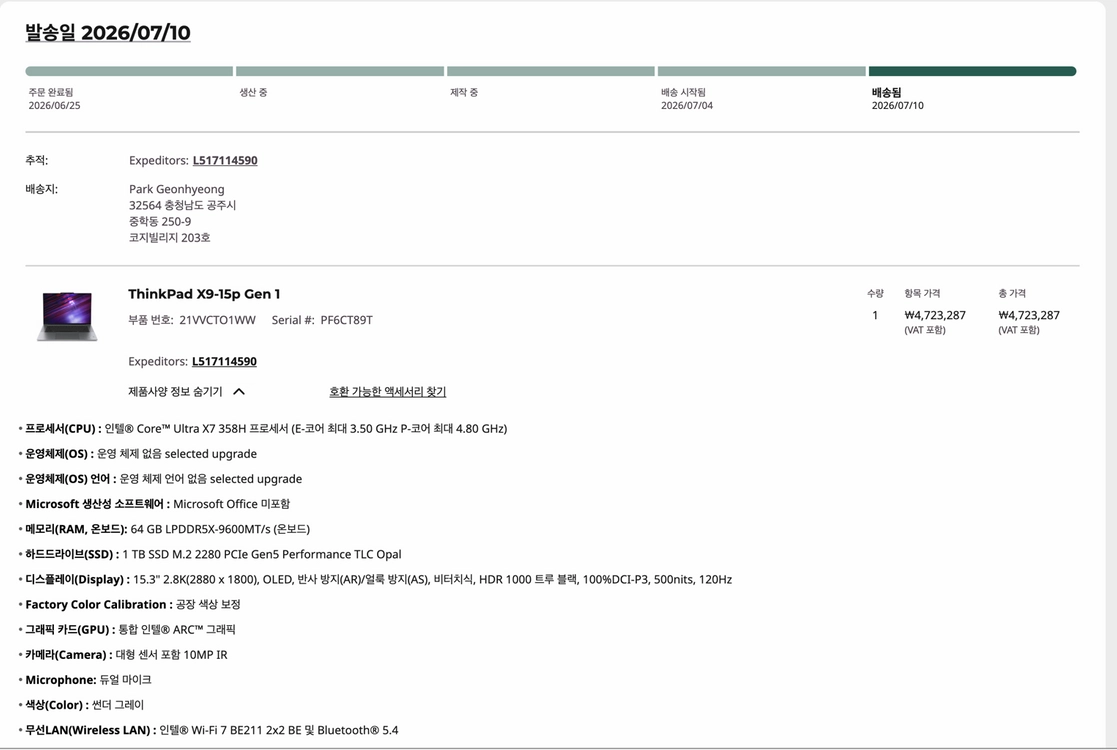Click total price ₩4,723,287 under 총 가격
Image resolution: width=1117 pixels, height=750 pixels.
point(1029,315)
